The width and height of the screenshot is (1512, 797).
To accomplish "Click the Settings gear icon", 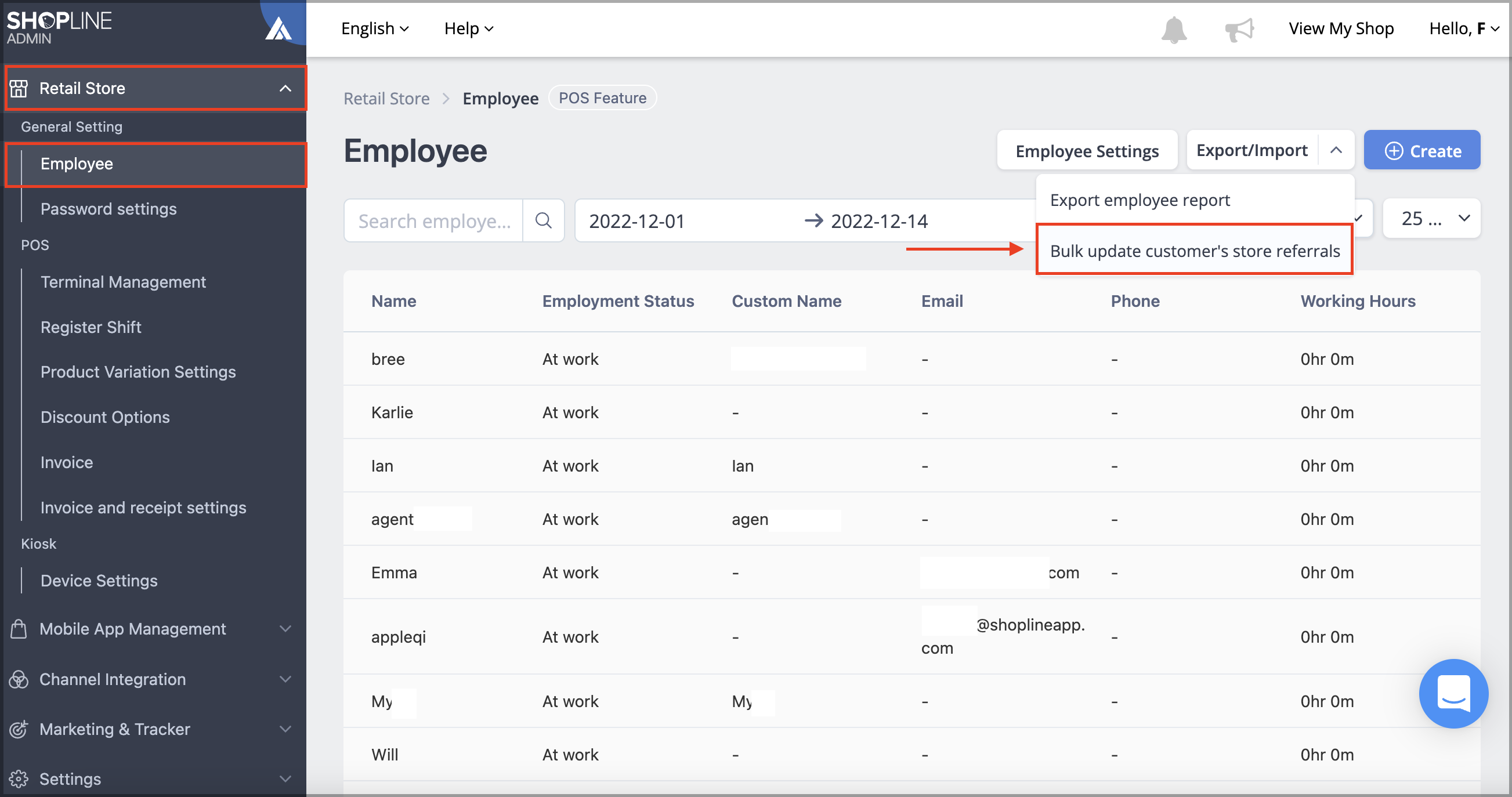I will click(19, 779).
